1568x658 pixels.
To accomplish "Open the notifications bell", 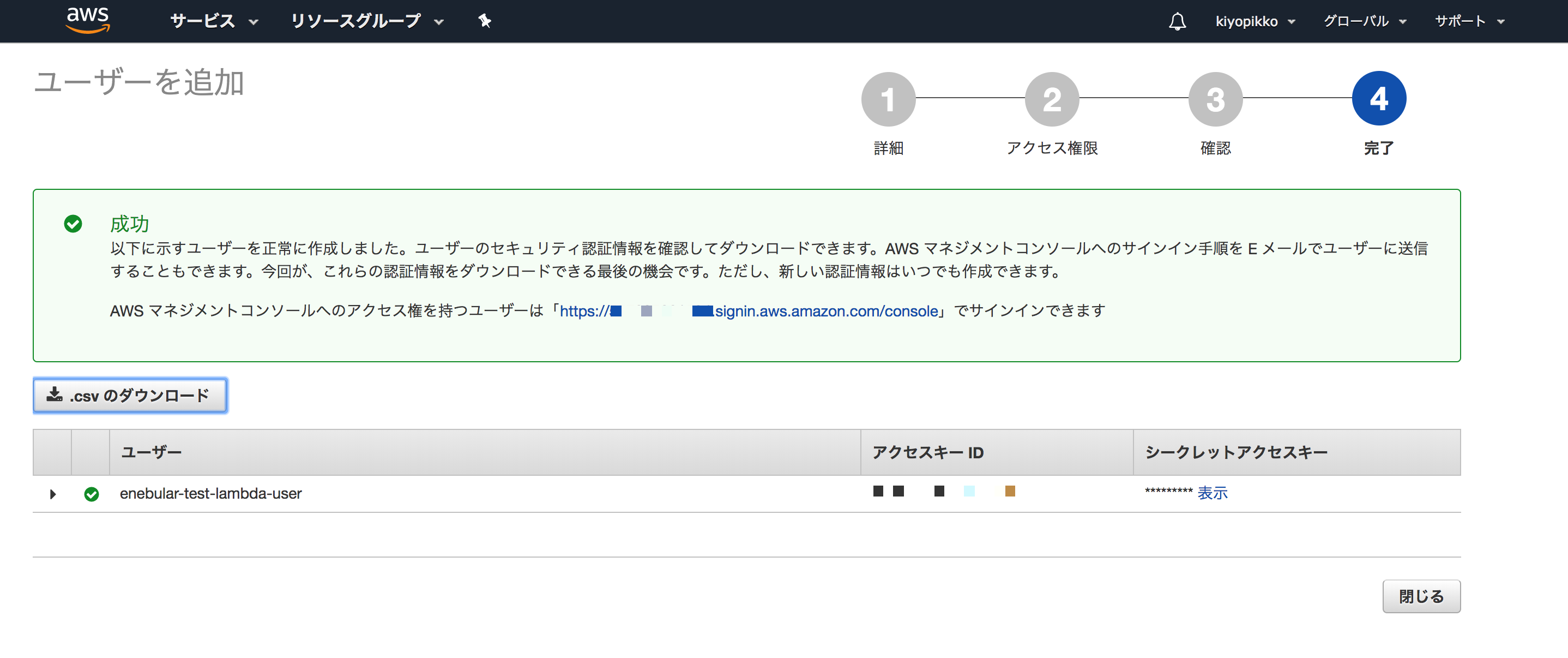I will click(x=1177, y=21).
